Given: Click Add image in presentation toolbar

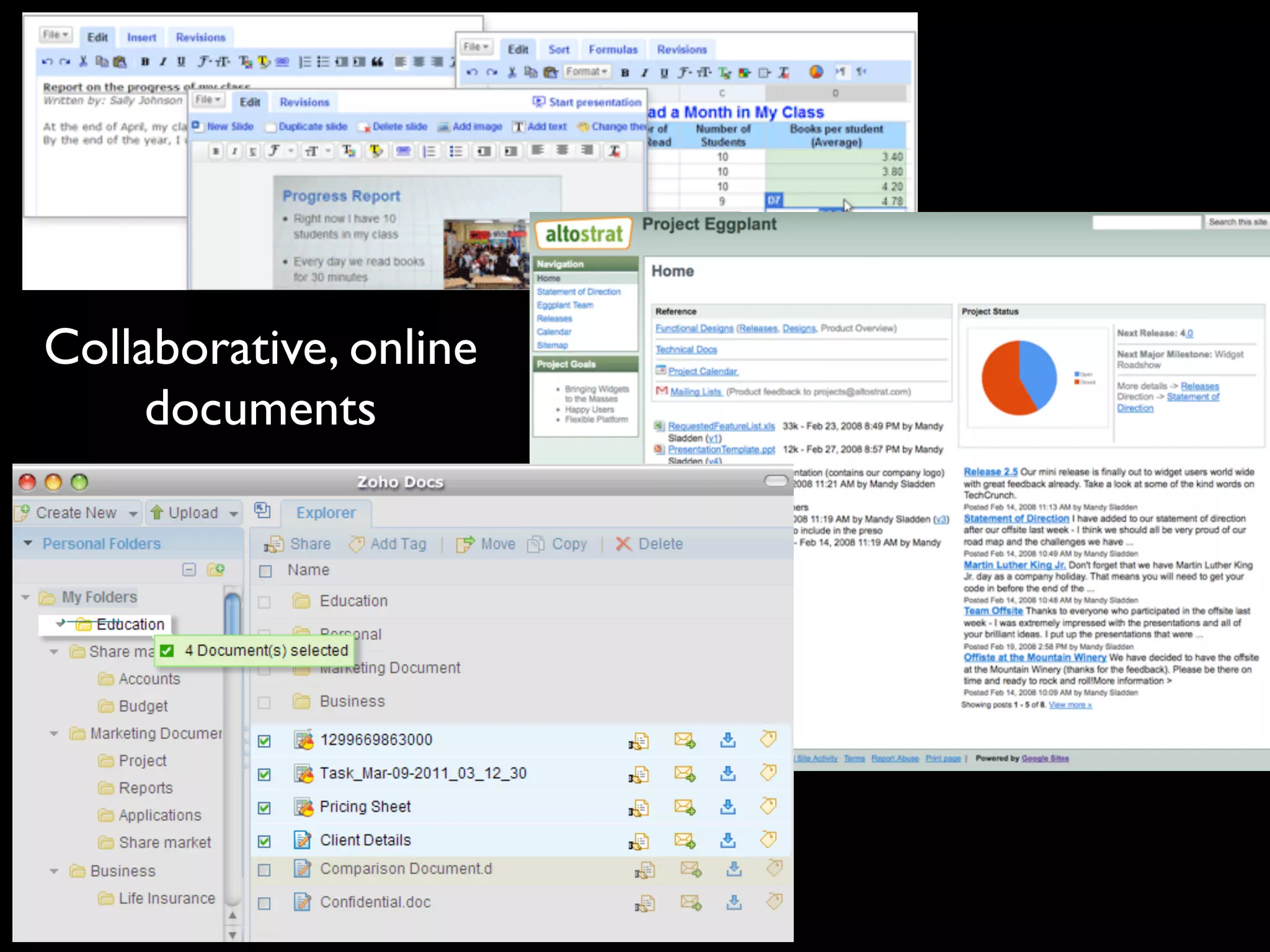Looking at the screenshot, I should 469,126.
